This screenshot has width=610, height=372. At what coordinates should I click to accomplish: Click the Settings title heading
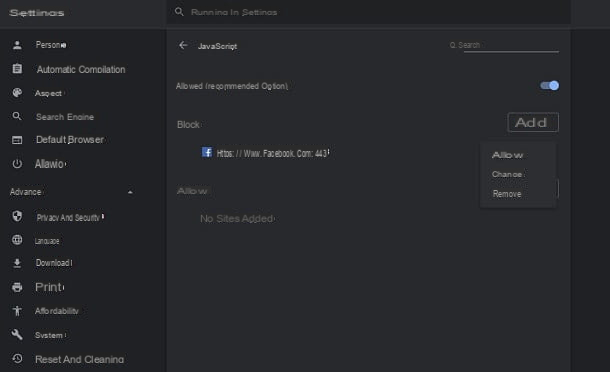[x=37, y=13]
